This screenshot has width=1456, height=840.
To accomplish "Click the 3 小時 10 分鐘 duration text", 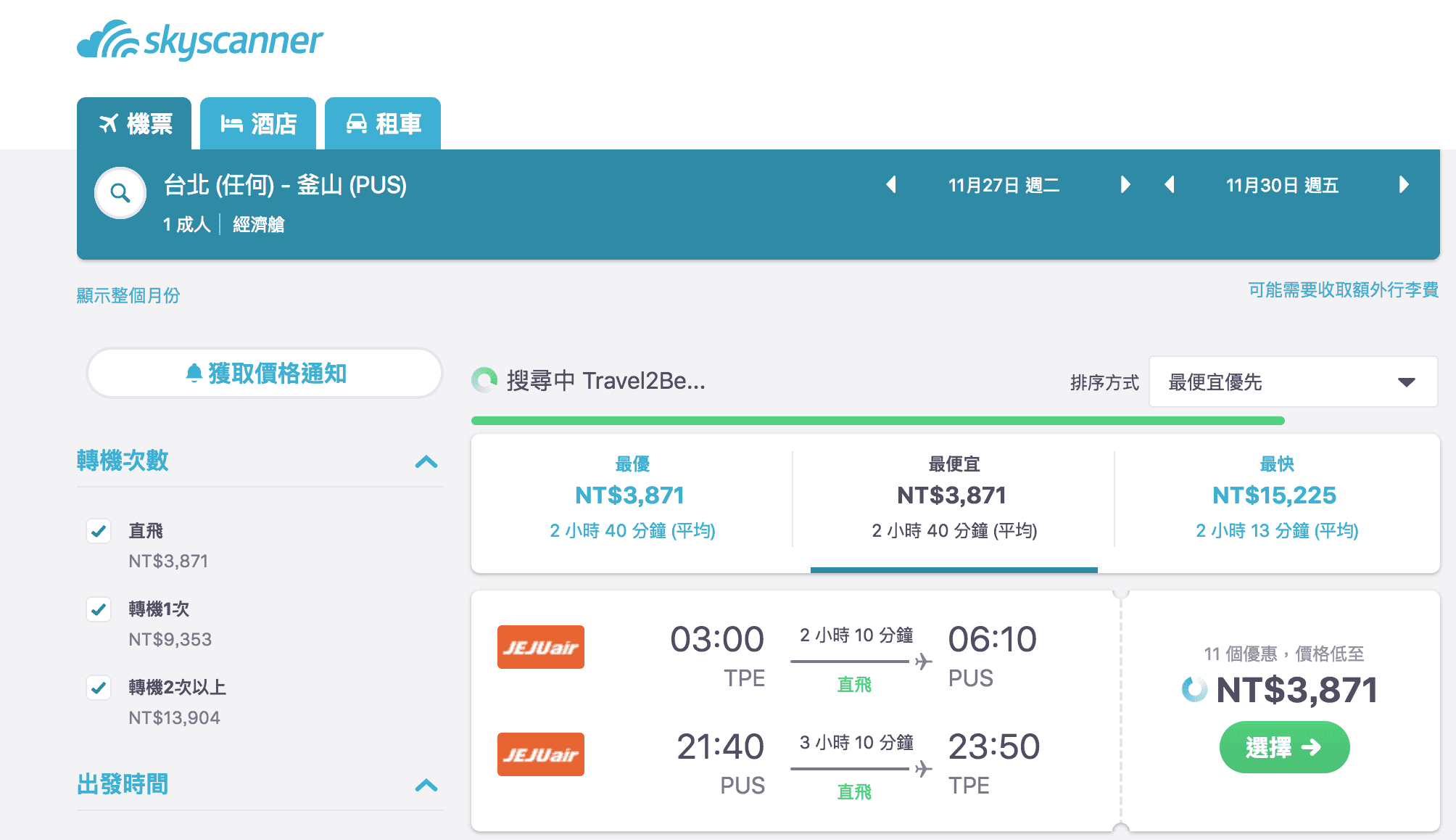I will pos(856,743).
